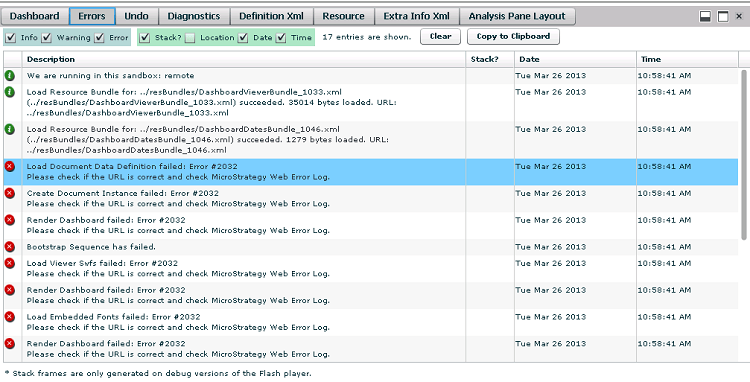Click error icon for Load Viewer Swfs failed
This screenshot has width=750, height=382.
click(x=10, y=263)
